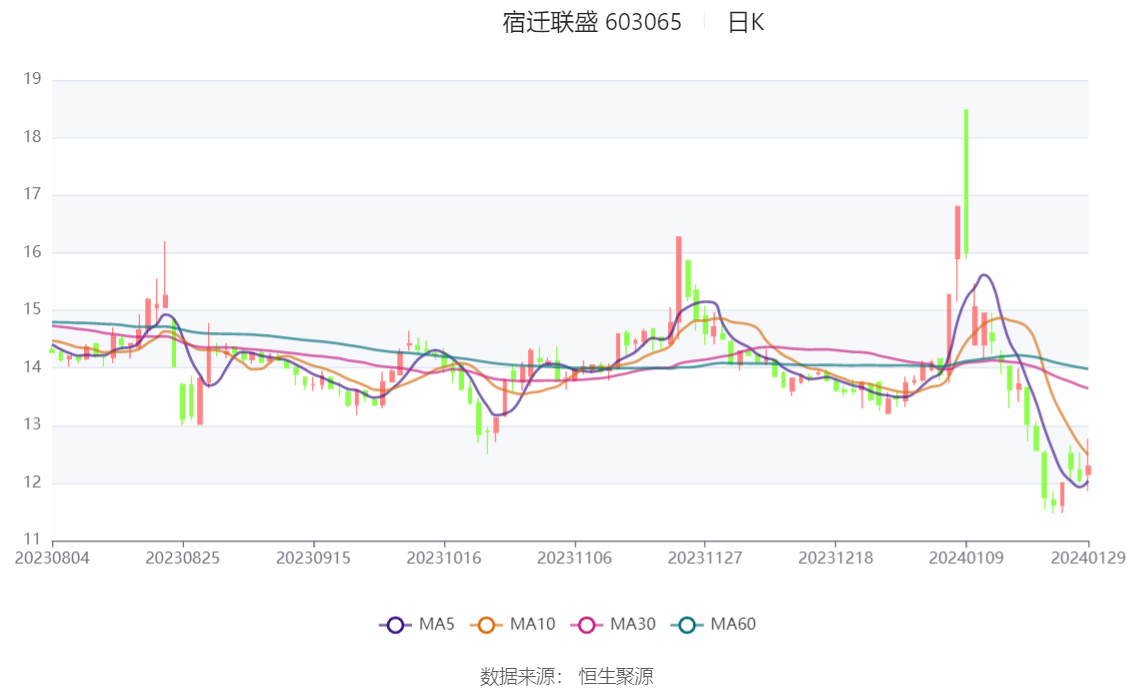Click the x-axis date label 20231016
The height and width of the screenshot is (689, 1134).
tap(444, 558)
